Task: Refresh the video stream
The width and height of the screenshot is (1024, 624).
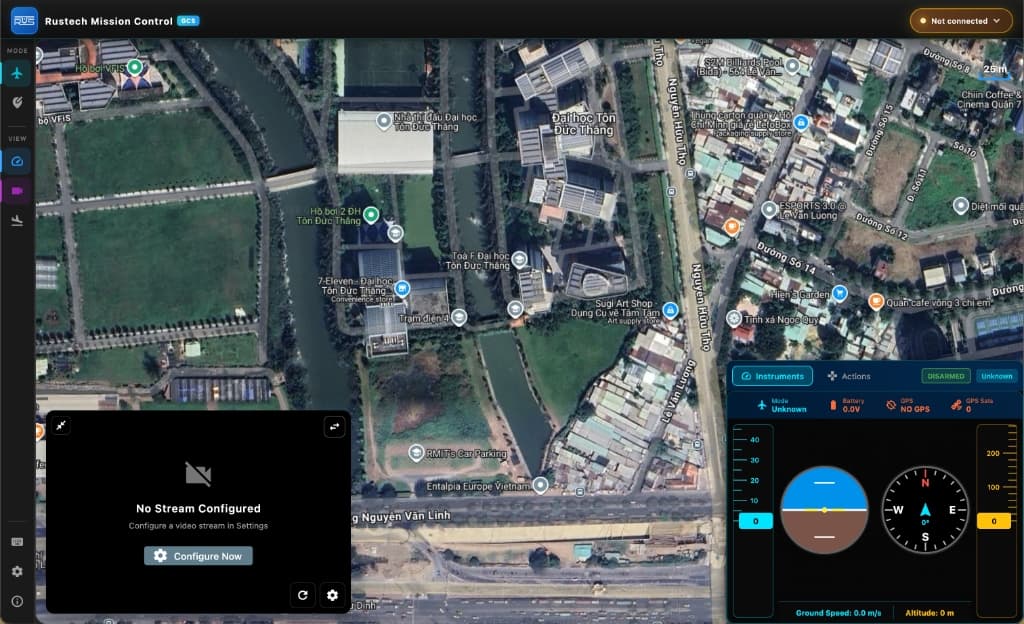Action: (x=303, y=595)
